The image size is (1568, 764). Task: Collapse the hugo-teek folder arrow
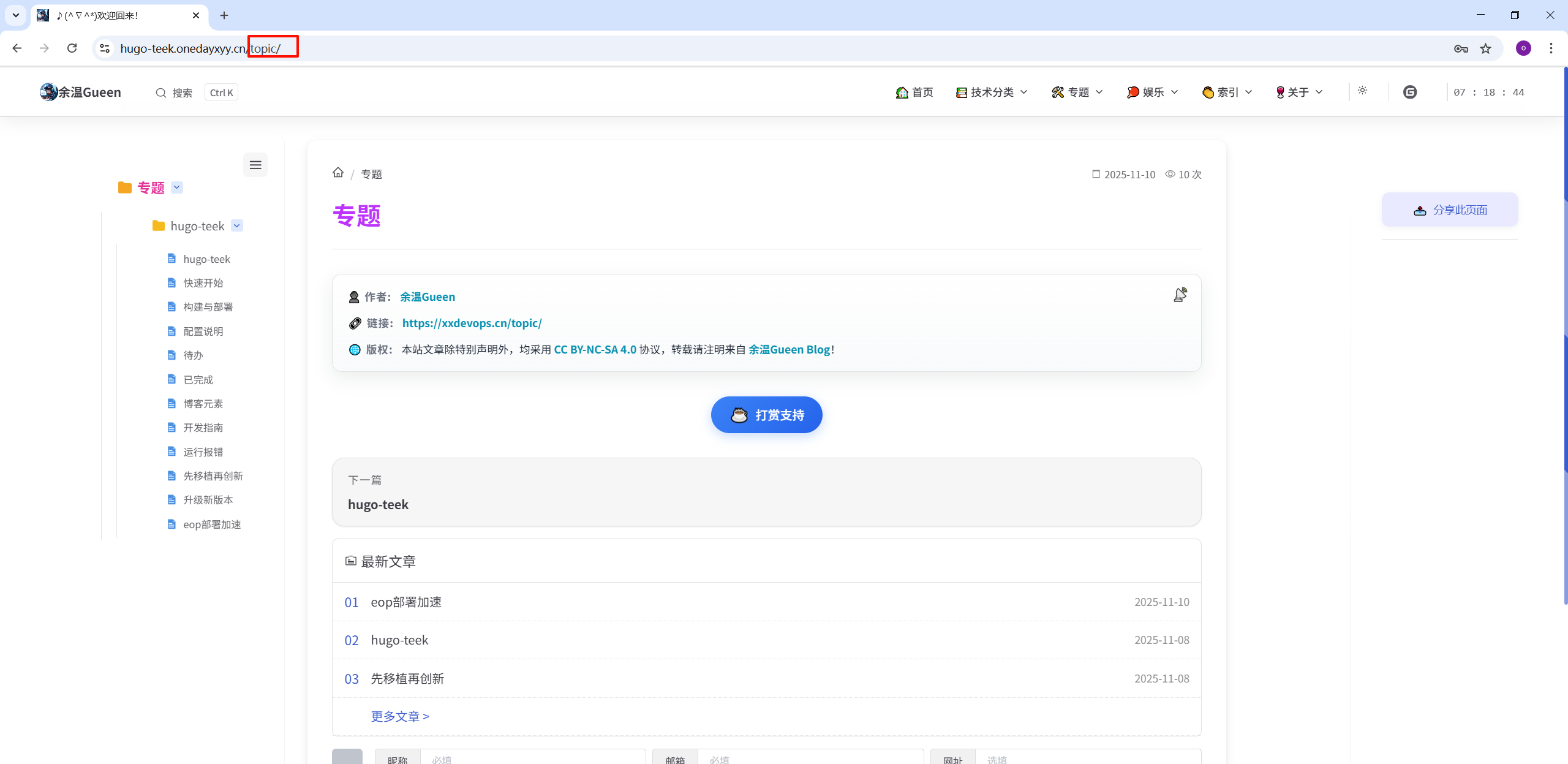(237, 226)
